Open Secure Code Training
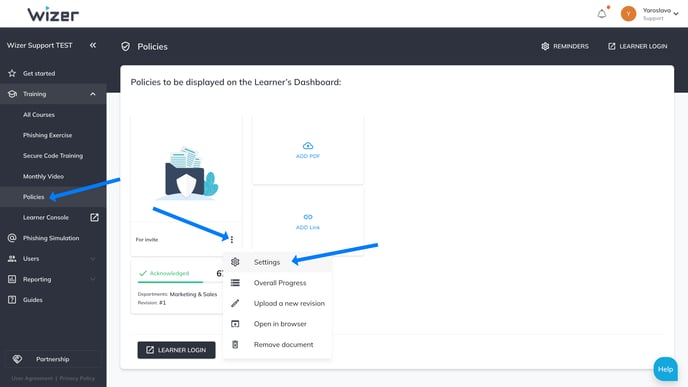The height and width of the screenshot is (387, 688). click(x=53, y=156)
